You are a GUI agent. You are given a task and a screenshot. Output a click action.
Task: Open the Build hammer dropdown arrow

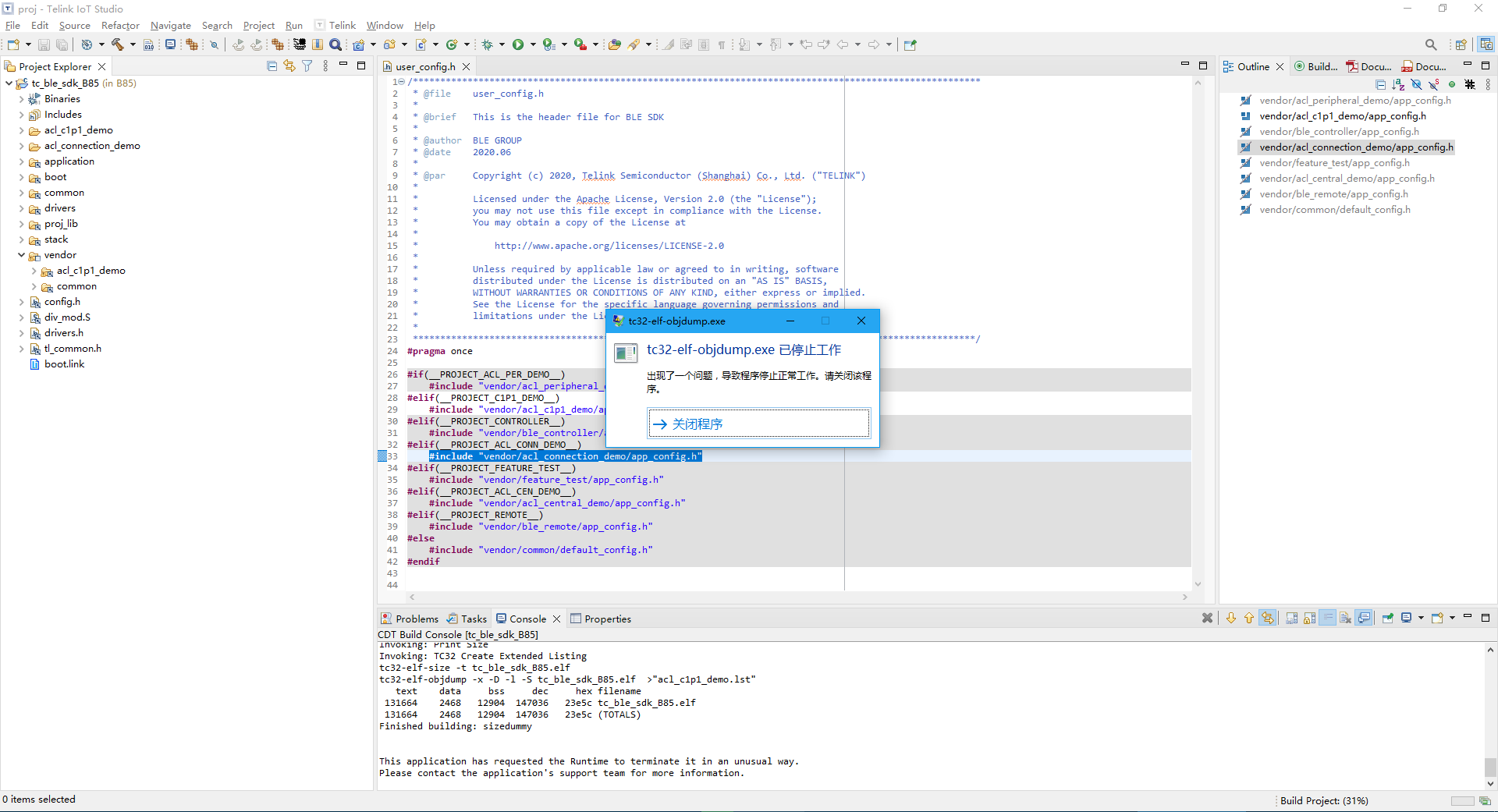pyautogui.click(x=133, y=44)
